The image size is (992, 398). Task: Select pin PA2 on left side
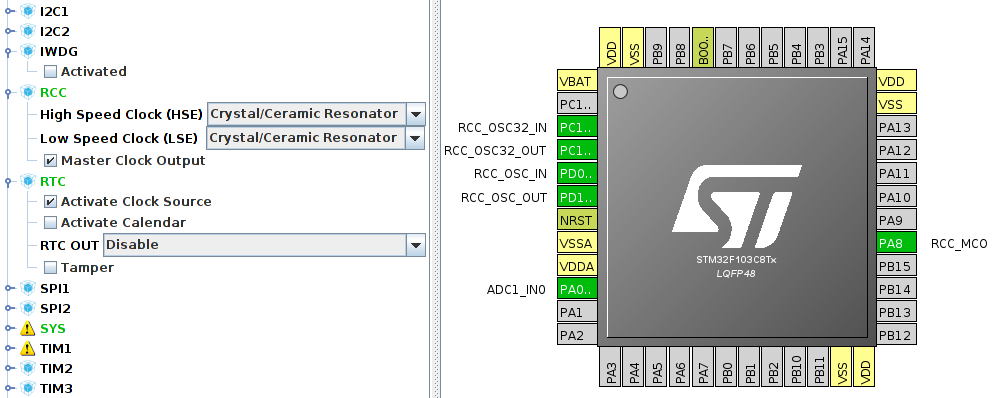coord(577,335)
